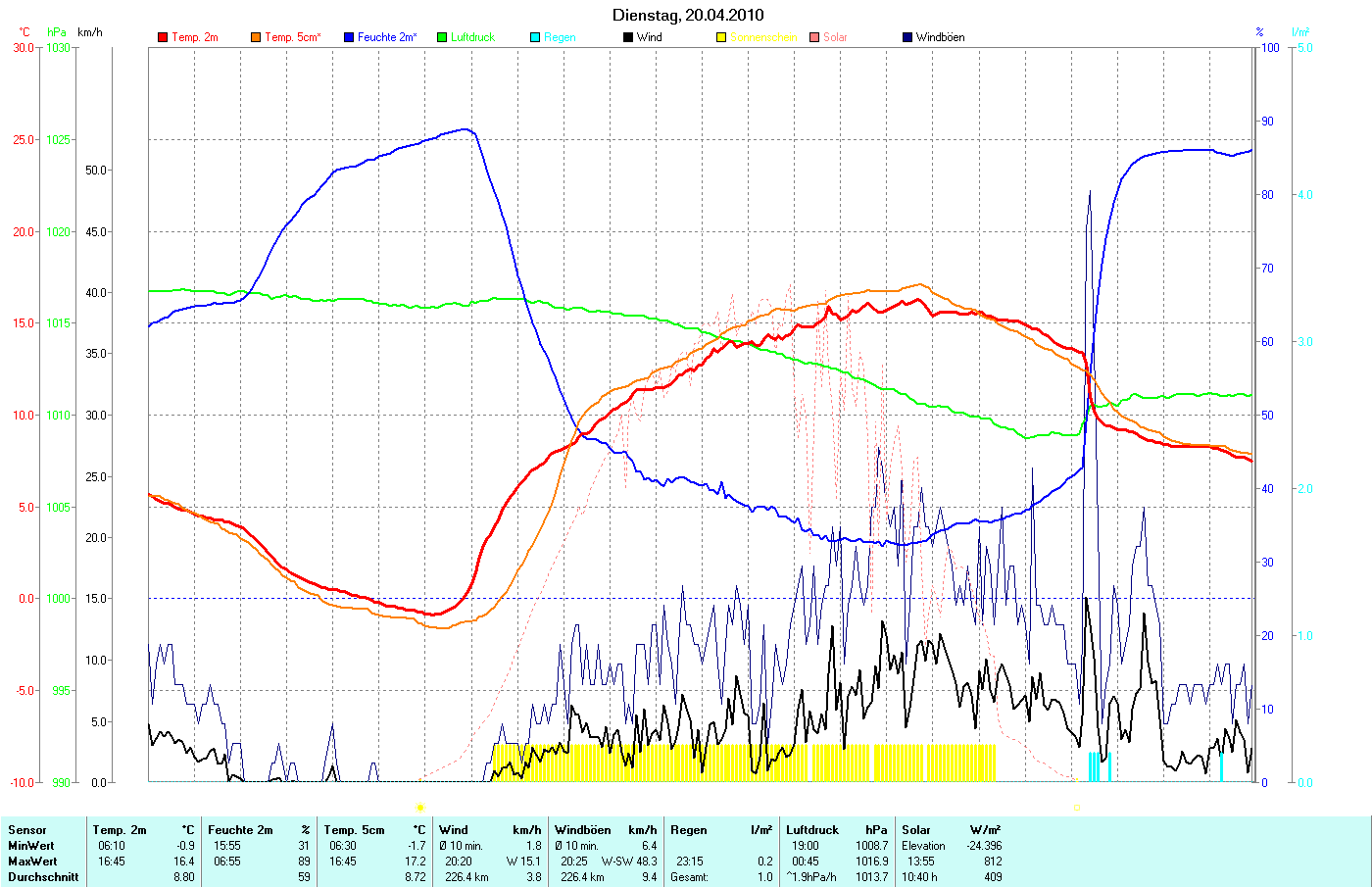The image size is (1372, 887).
Task: Click the Regen 'Gesamt:' label
Action: pos(690,877)
